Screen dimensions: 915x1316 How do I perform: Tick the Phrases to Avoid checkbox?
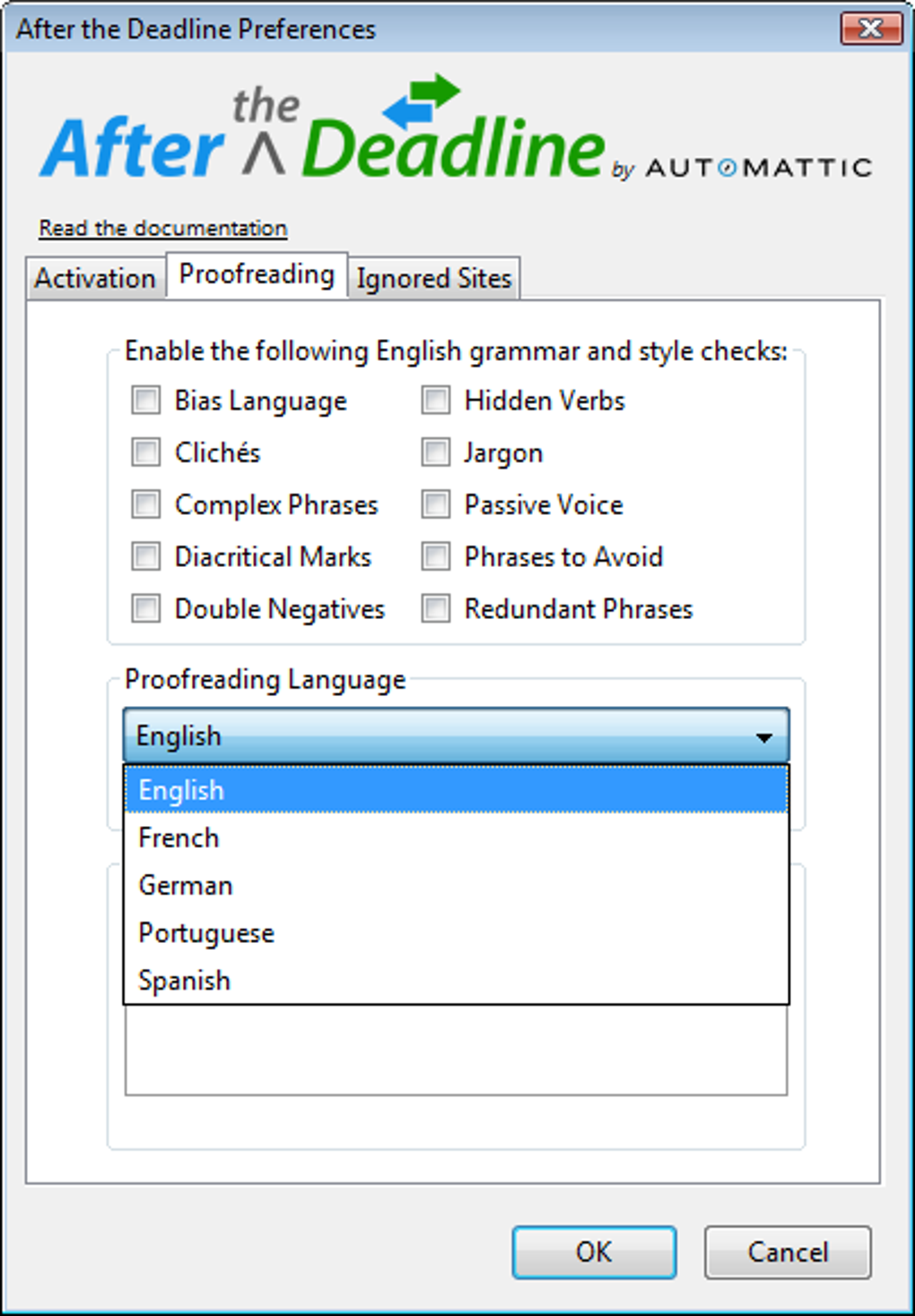436,556
